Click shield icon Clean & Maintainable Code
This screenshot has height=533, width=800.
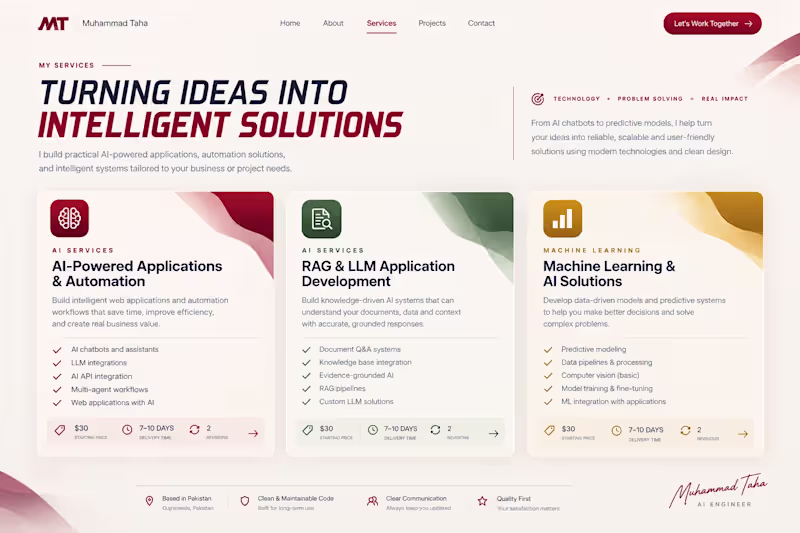pyautogui.click(x=245, y=501)
